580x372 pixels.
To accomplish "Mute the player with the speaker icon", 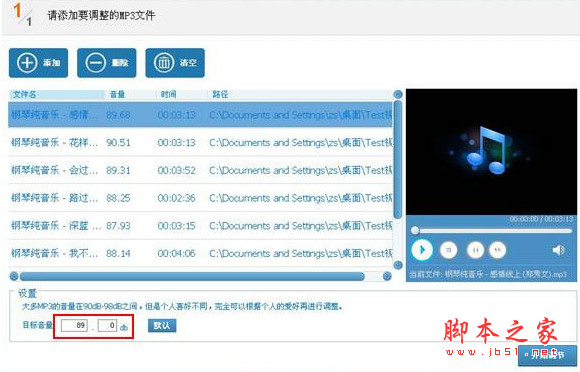I will [x=558, y=250].
